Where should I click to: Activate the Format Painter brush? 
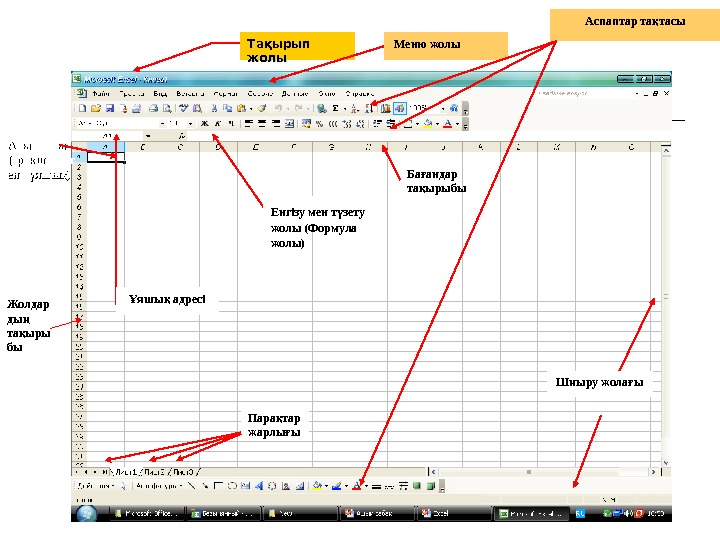(x=262, y=108)
